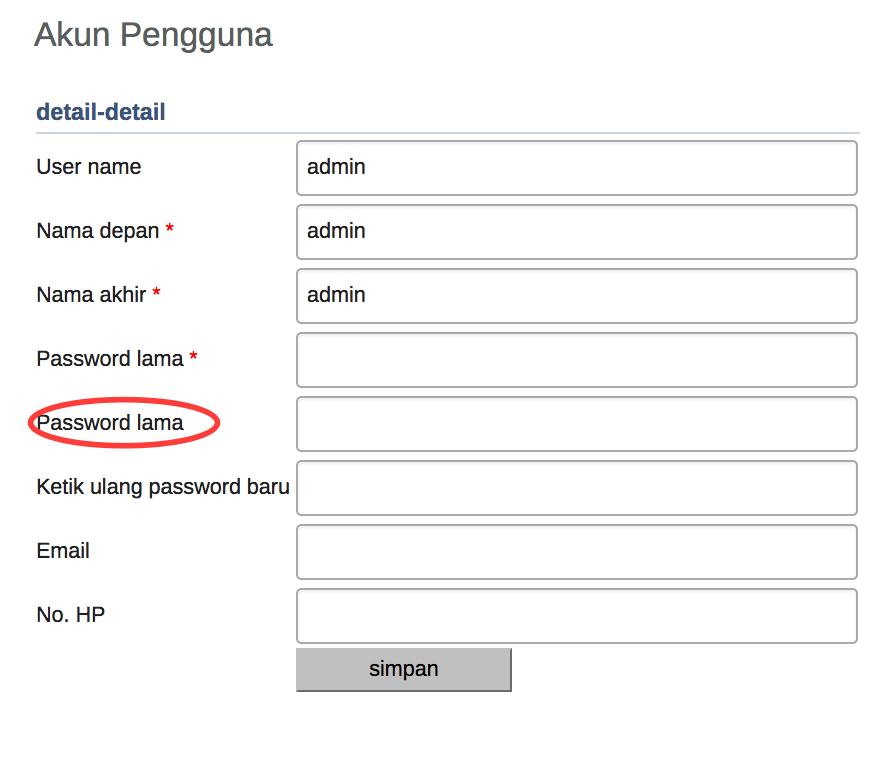Select the Nama depan label text
Viewport: 892px width, 766px height.
98,231
